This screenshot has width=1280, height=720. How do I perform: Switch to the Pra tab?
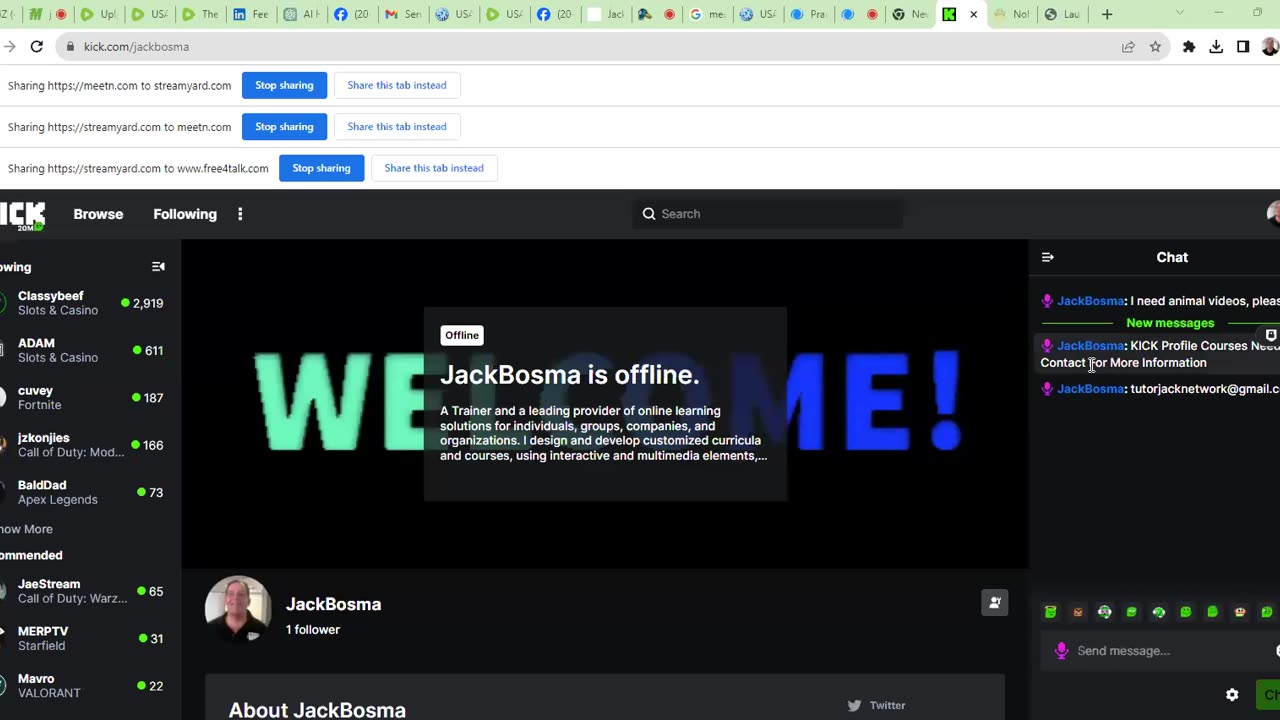click(808, 14)
